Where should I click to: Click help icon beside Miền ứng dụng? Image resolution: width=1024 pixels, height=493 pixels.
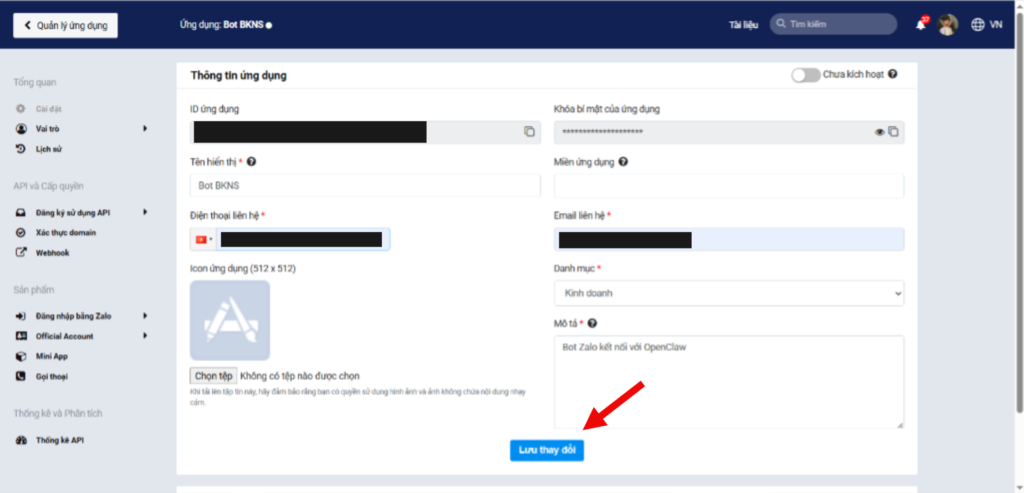[623, 162]
